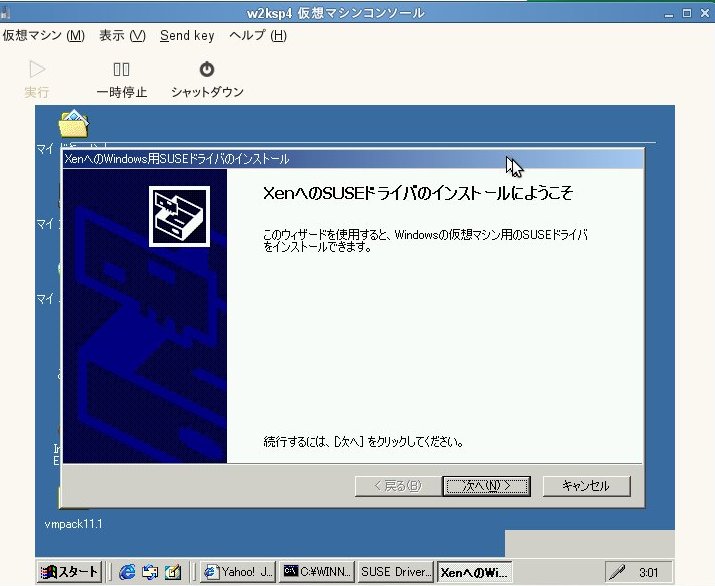
Task: Select the My Documents folder desktop icon
Action: pos(73,124)
